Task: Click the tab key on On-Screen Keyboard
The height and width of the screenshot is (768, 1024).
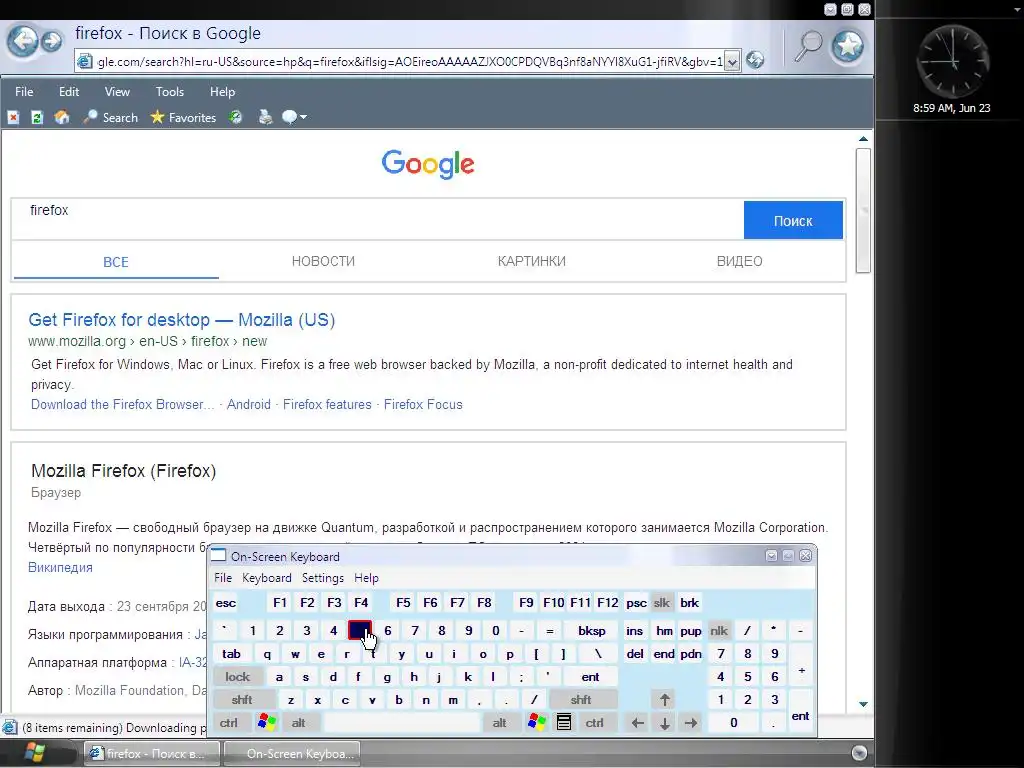Action: point(231,654)
